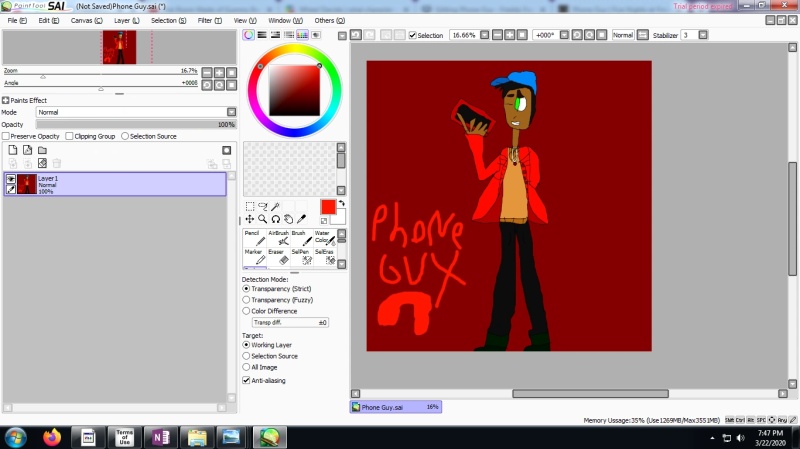
Task: Select the Magic Wand tool
Action: [x=276, y=206]
